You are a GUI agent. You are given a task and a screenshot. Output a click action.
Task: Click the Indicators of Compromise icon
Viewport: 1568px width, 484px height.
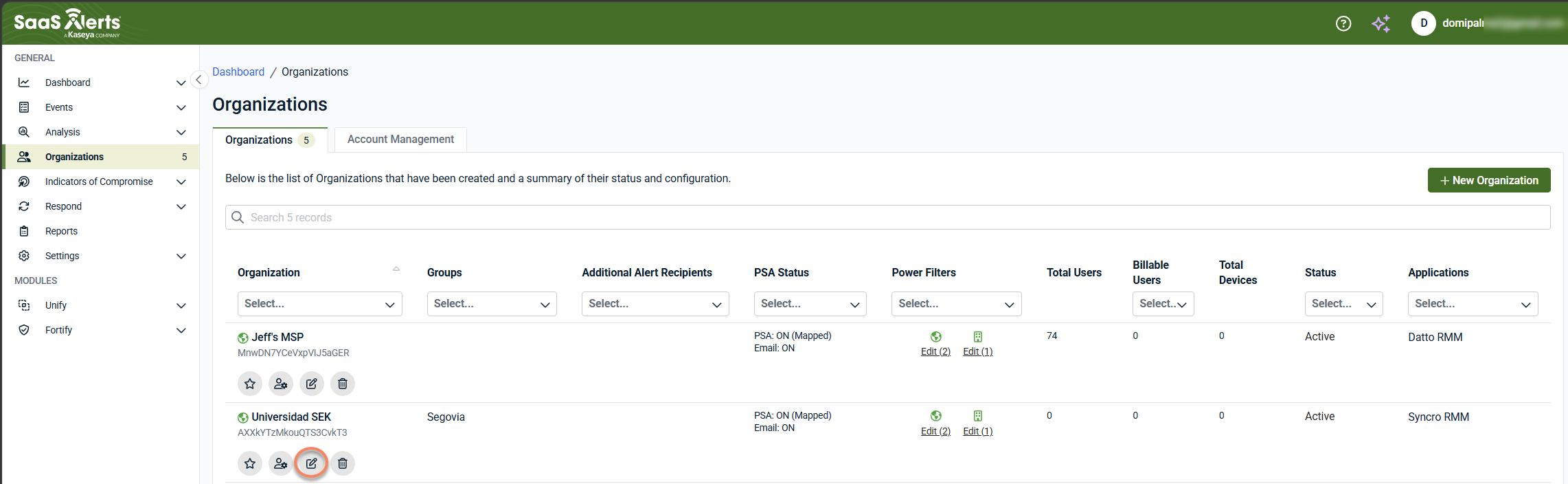[24, 181]
